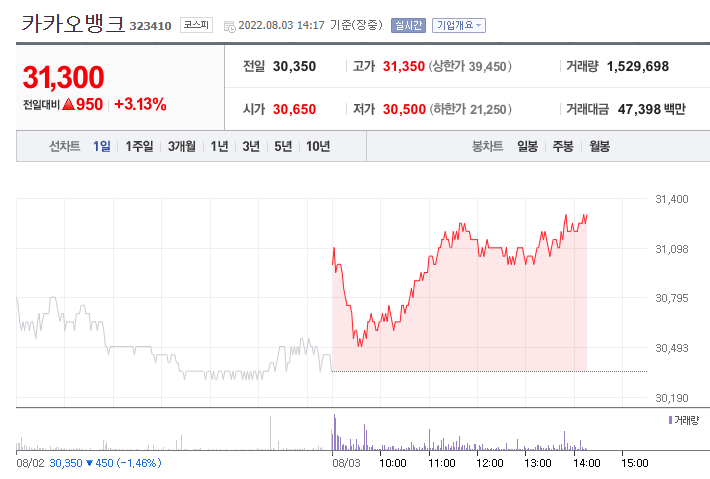The image size is (710, 479).
Task: Click the +3.13% change rate
Action: [140, 105]
